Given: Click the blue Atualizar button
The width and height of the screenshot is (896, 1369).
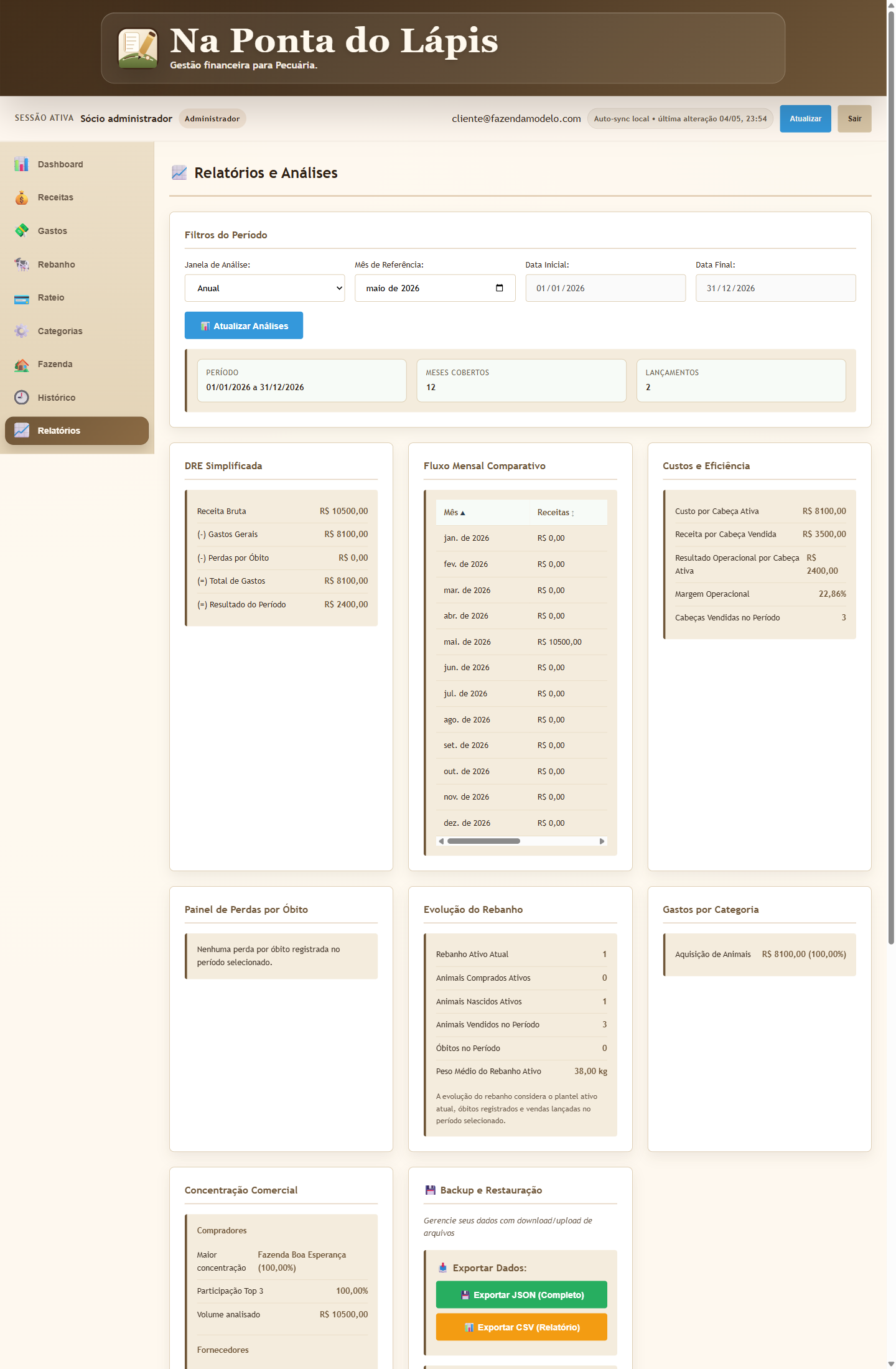Looking at the screenshot, I should coord(805,119).
